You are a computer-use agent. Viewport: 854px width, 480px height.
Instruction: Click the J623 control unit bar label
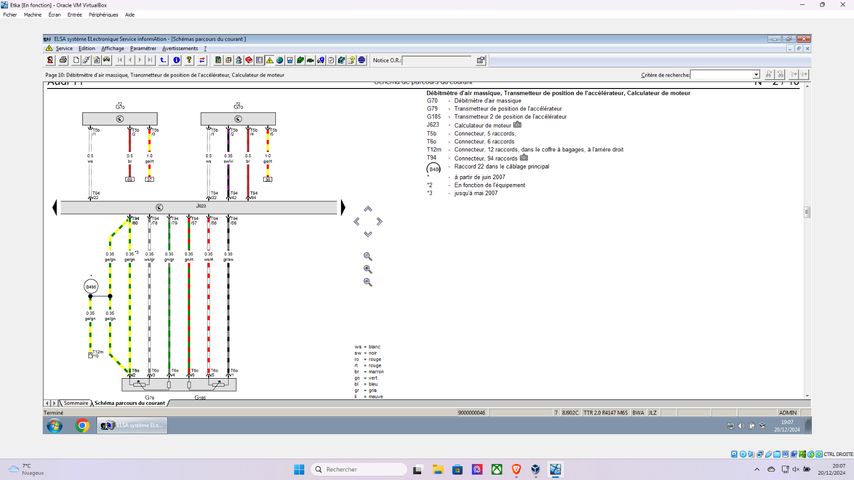[201, 206]
